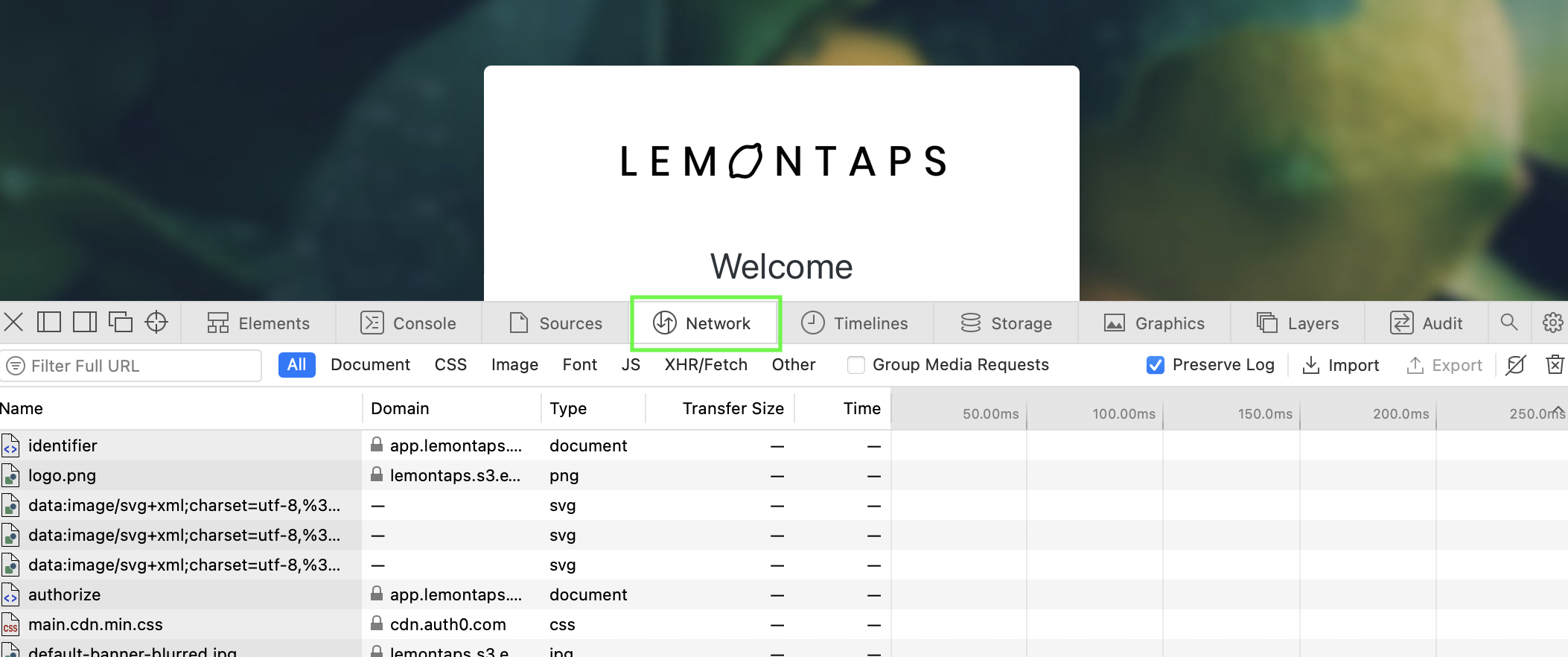Click the document icon beside authorize

click(x=10, y=594)
